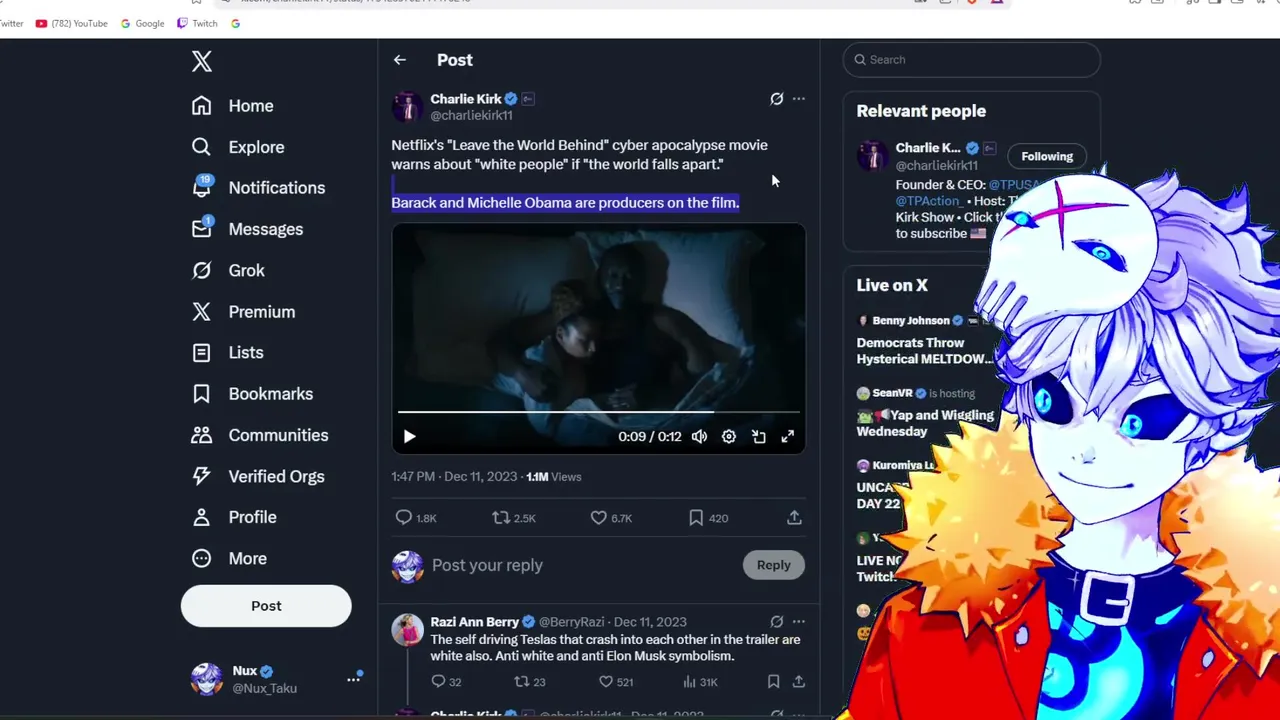Image resolution: width=1280 pixels, height=720 pixels.
Task: Share Charlie Kirk's post
Action: 794,518
